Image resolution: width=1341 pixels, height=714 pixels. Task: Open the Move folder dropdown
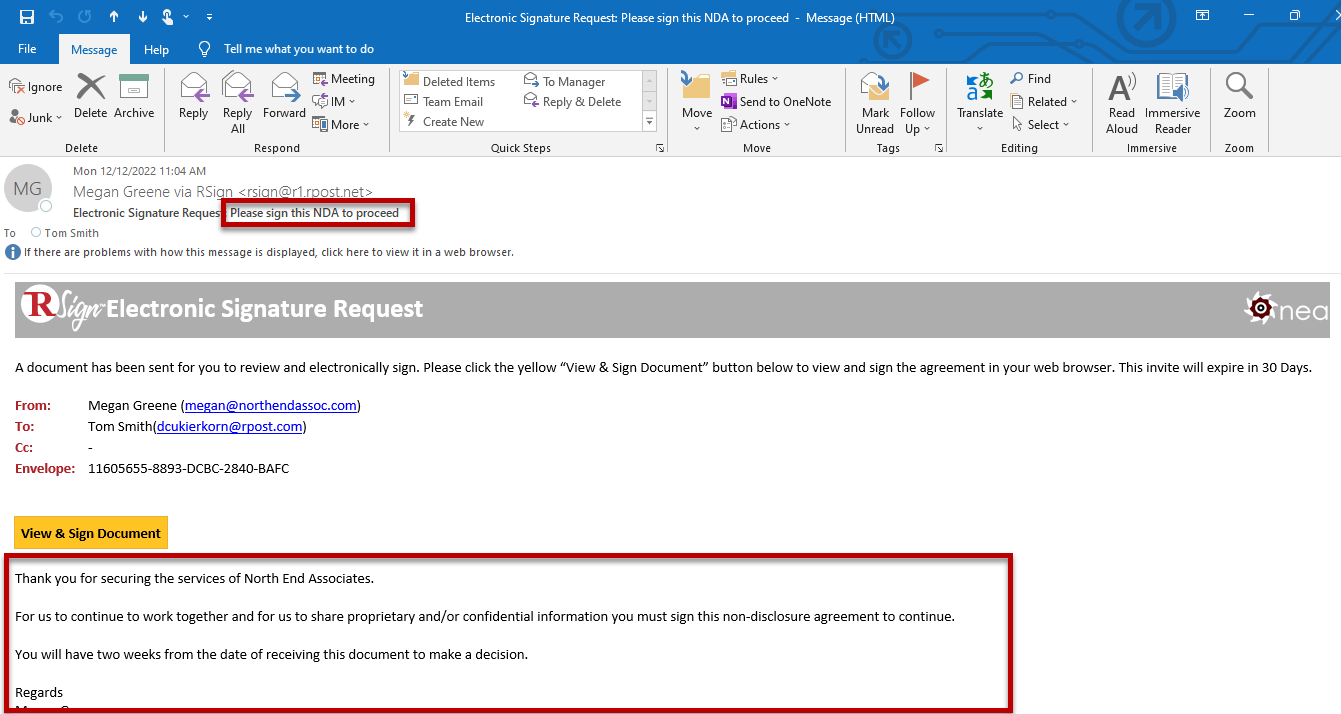click(697, 102)
